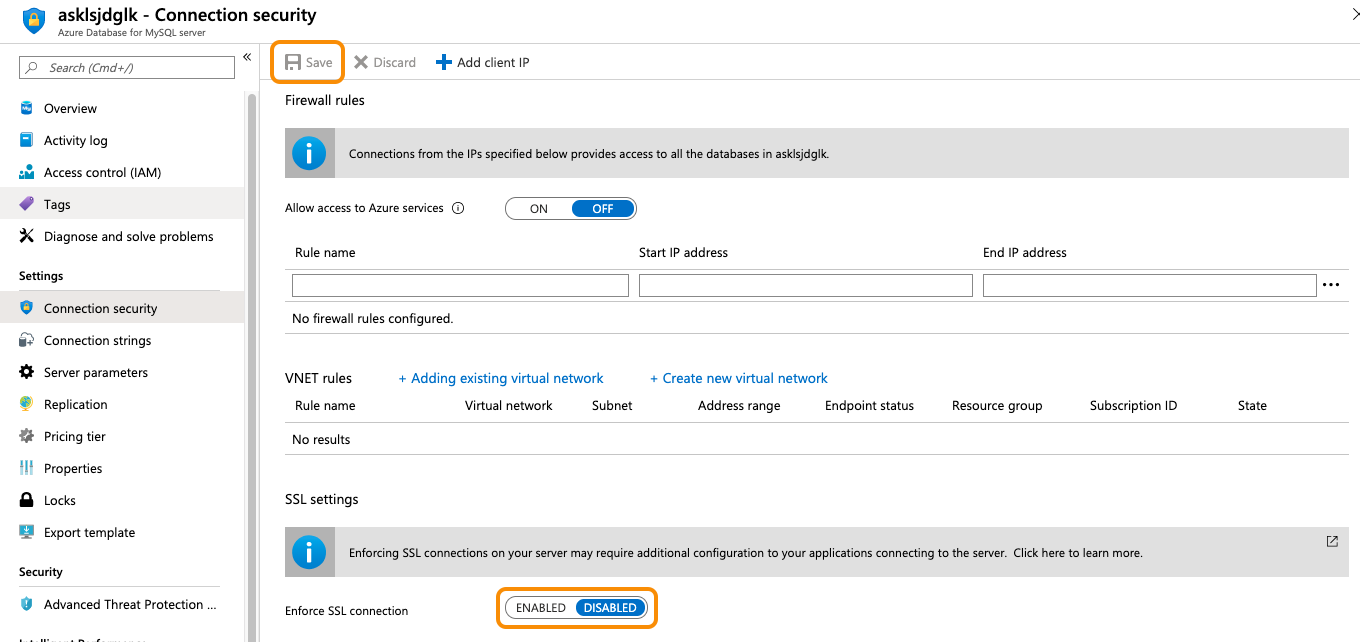Screen dimensions: 1360x642
Task: Click the 'No results' text under VNET rules
Action: tap(321, 439)
